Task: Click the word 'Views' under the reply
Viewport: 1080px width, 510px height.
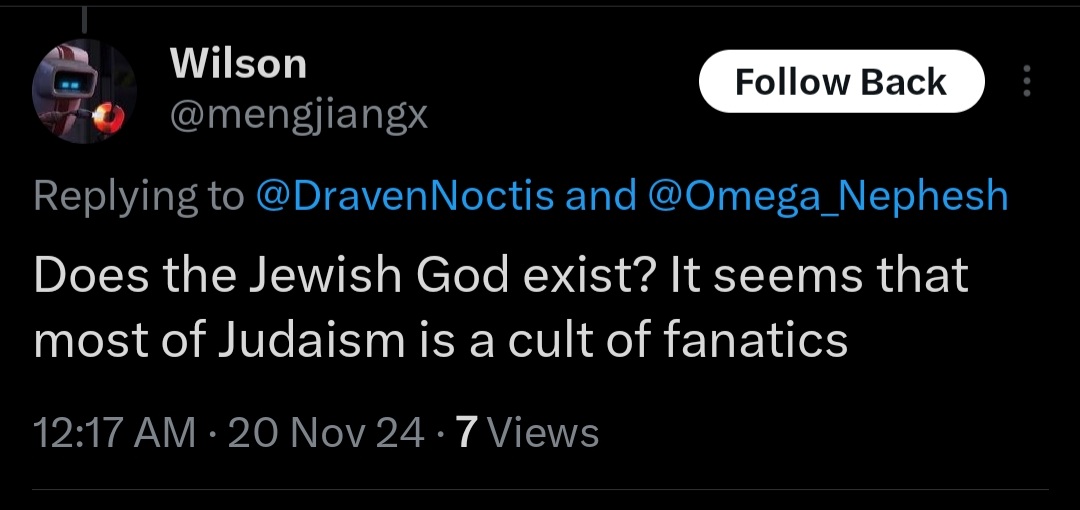Action: [547, 433]
